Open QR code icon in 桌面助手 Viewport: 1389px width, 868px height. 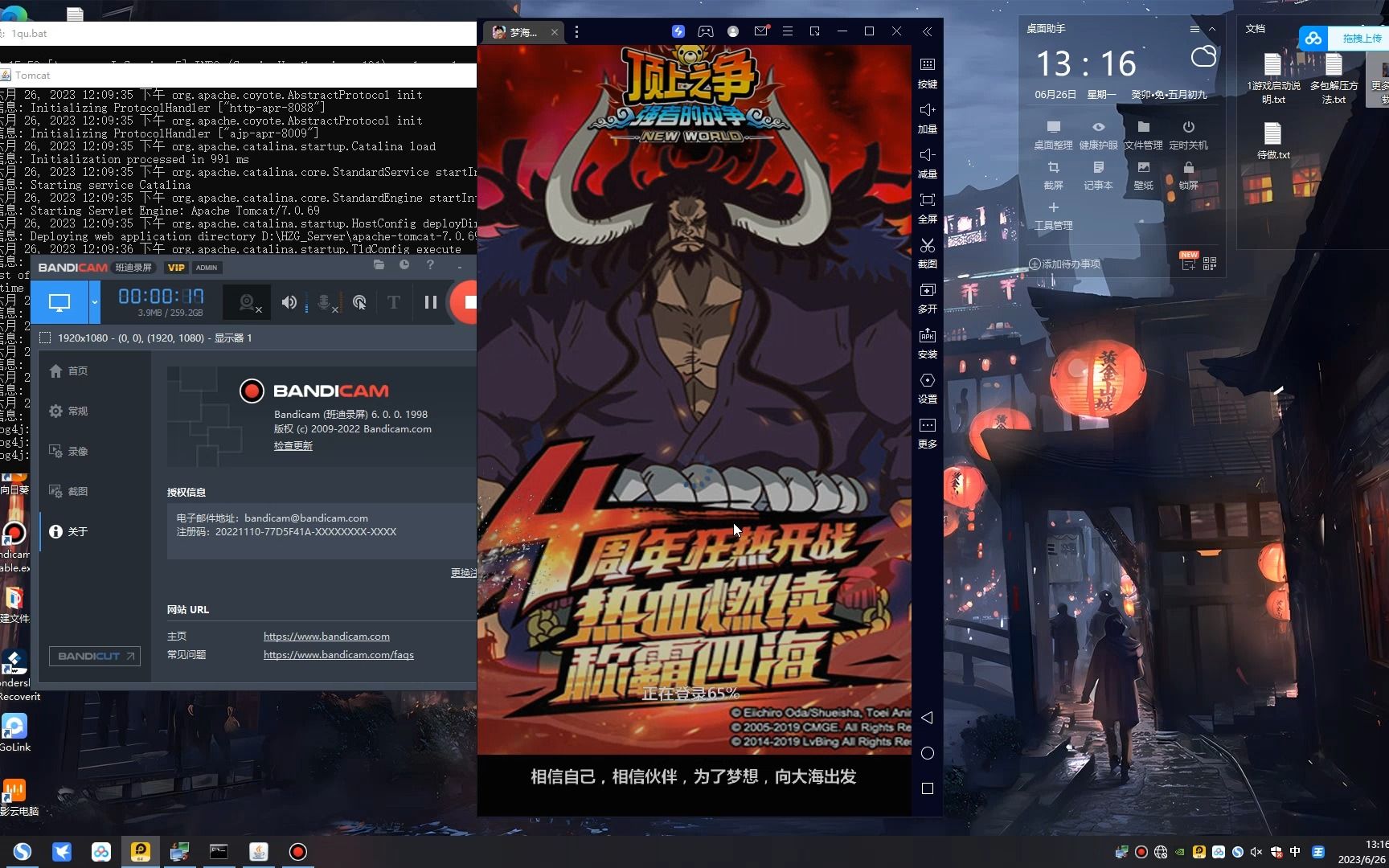(1210, 263)
